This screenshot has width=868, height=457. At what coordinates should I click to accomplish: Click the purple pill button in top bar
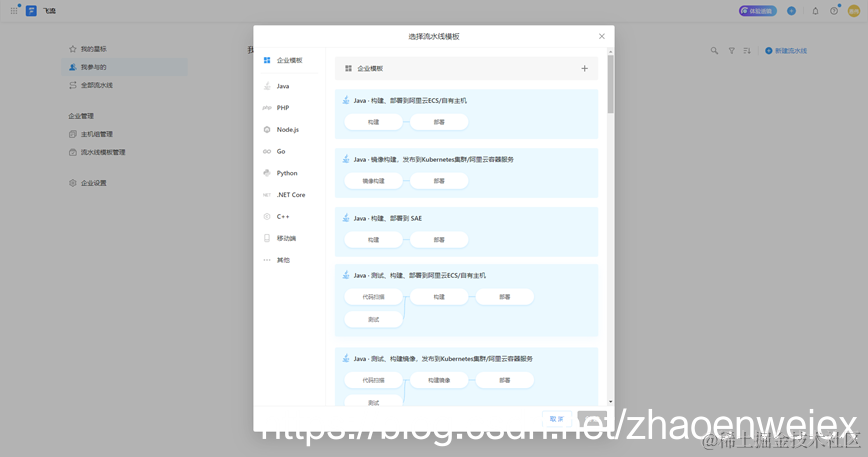click(758, 11)
